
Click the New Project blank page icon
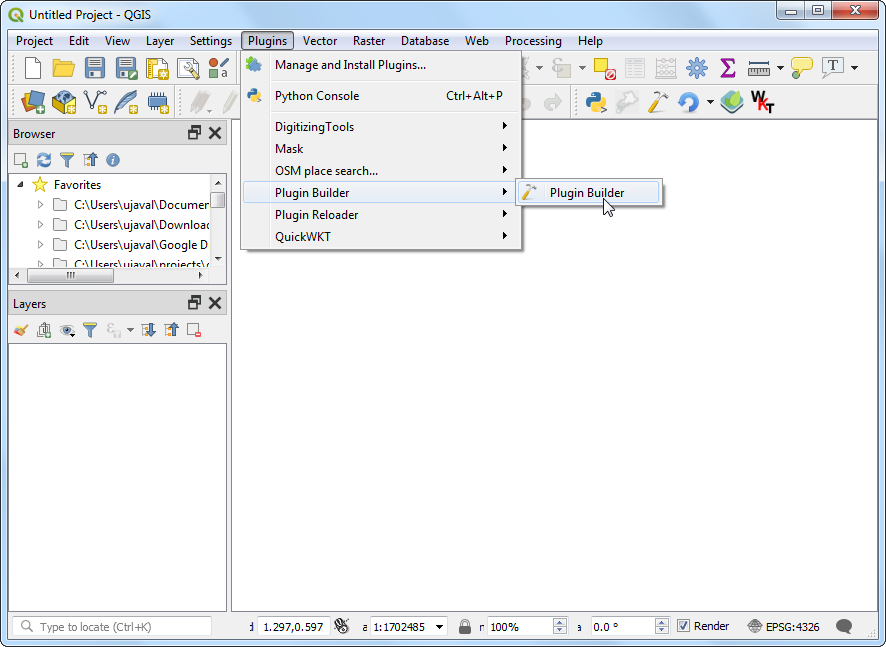[x=33, y=68]
